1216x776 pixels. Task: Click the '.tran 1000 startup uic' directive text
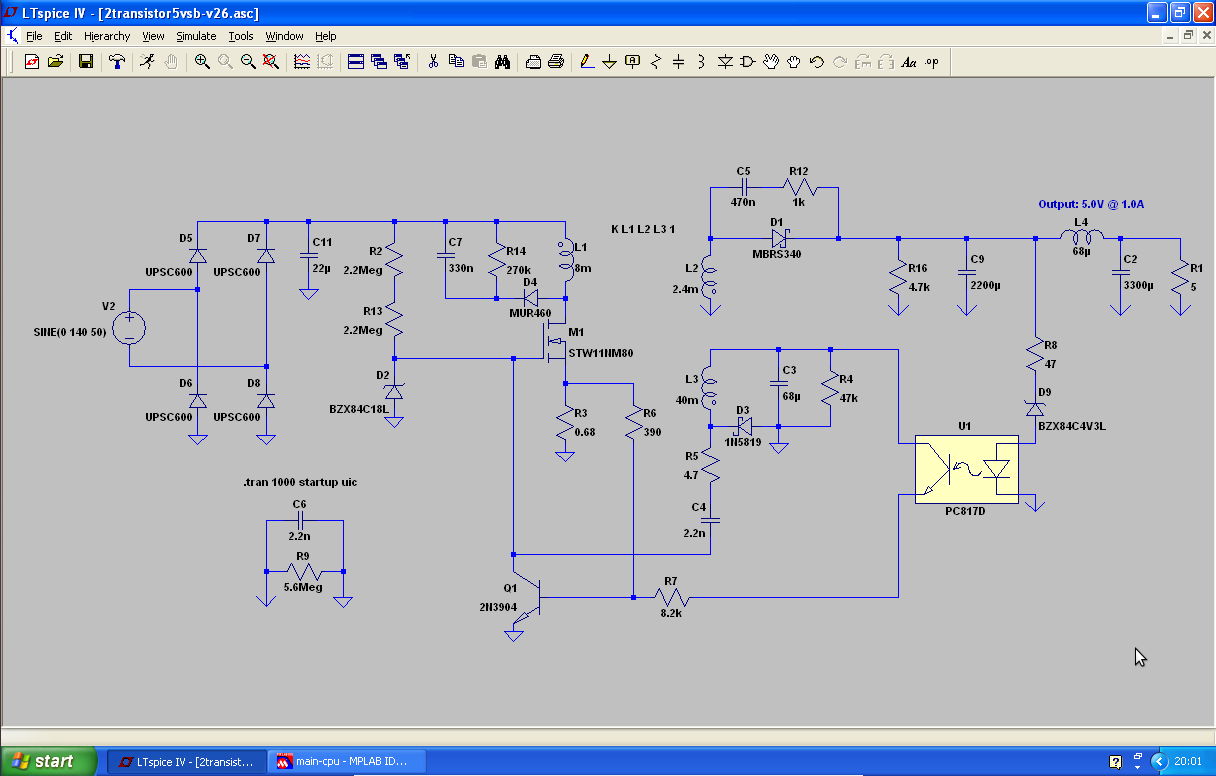click(300, 482)
